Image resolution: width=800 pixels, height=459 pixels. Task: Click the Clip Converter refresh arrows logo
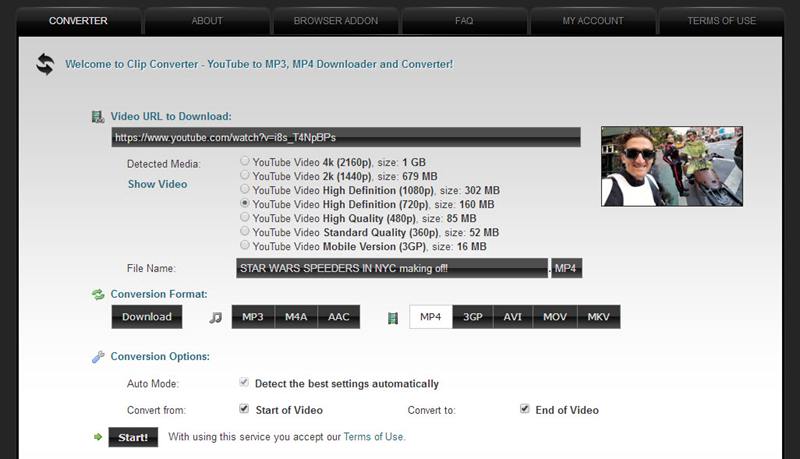pyautogui.click(x=45, y=64)
